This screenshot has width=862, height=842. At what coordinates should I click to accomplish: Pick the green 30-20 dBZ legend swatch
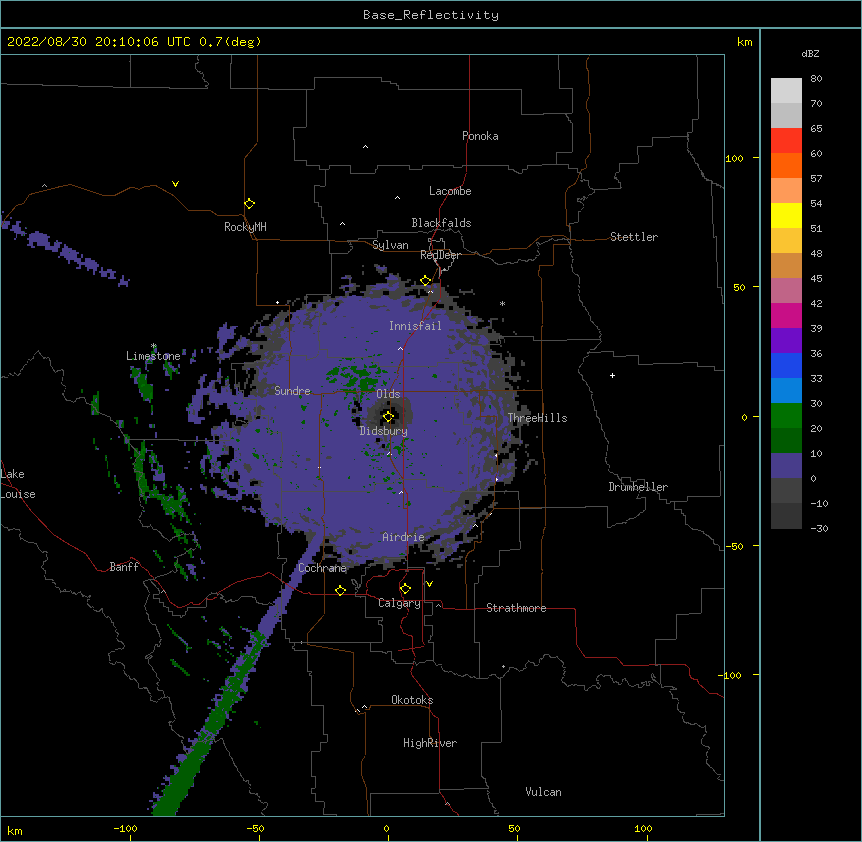coord(786,416)
